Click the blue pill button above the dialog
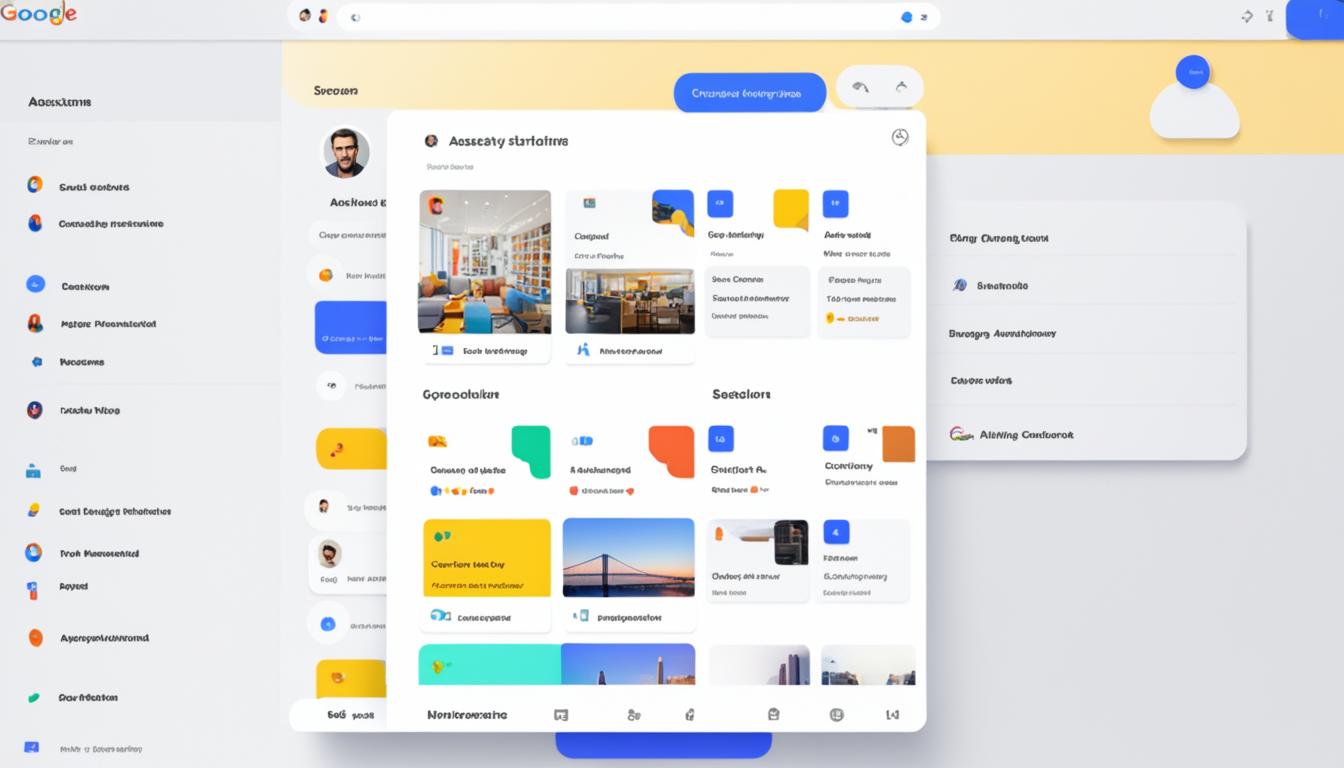The height and width of the screenshot is (768, 1344). pyautogui.click(x=750, y=91)
